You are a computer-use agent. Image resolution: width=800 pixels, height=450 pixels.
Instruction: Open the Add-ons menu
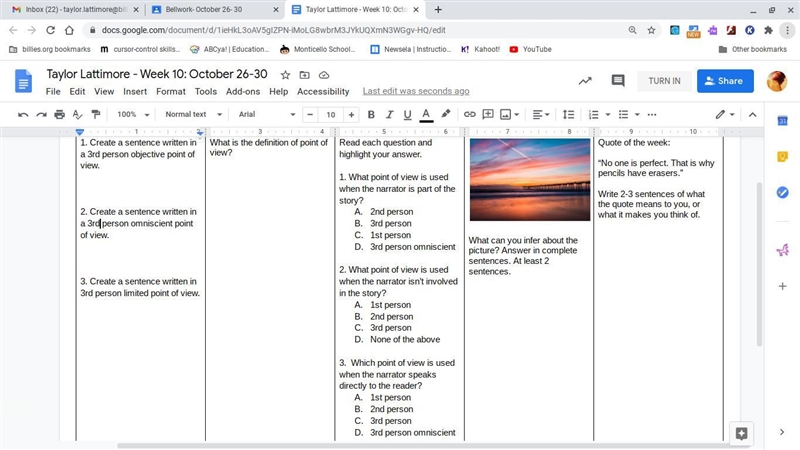point(243,91)
